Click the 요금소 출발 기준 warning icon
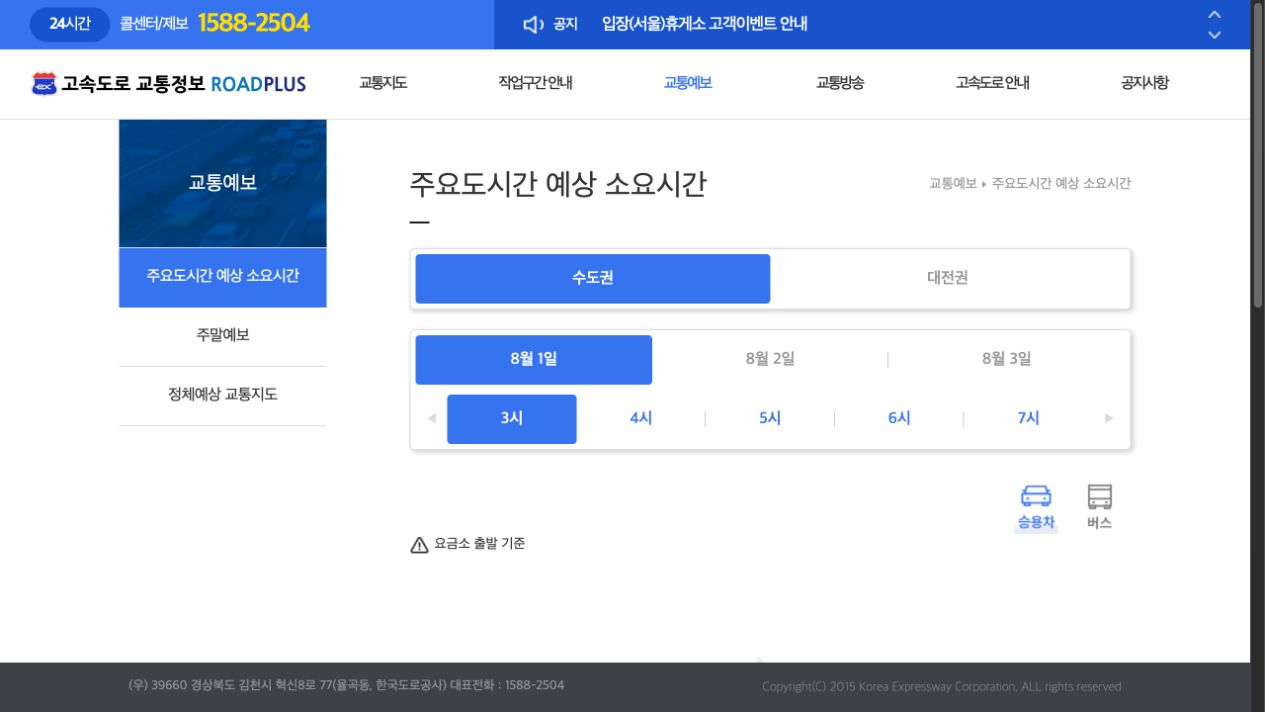Viewport: 1265px width, 712px height. pyautogui.click(x=420, y=545)
